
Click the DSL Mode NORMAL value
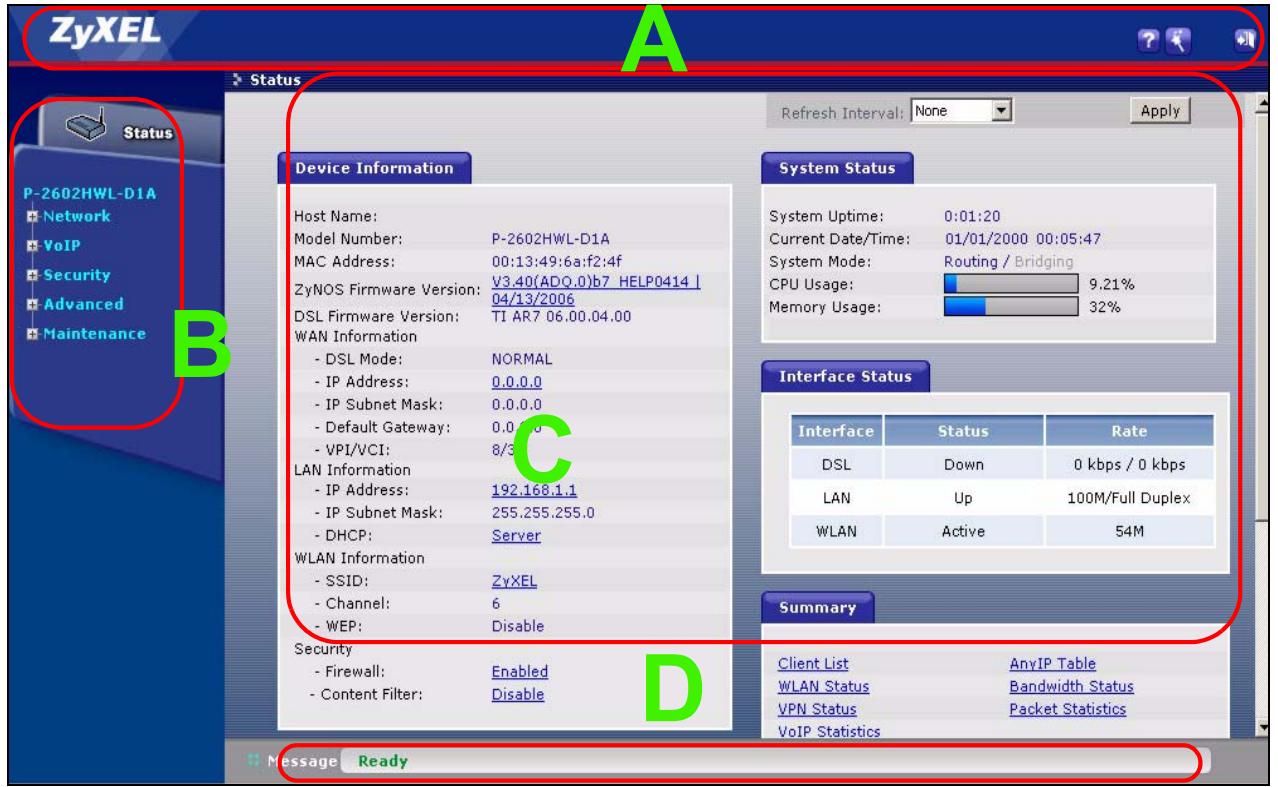click(x=522, y=359)
